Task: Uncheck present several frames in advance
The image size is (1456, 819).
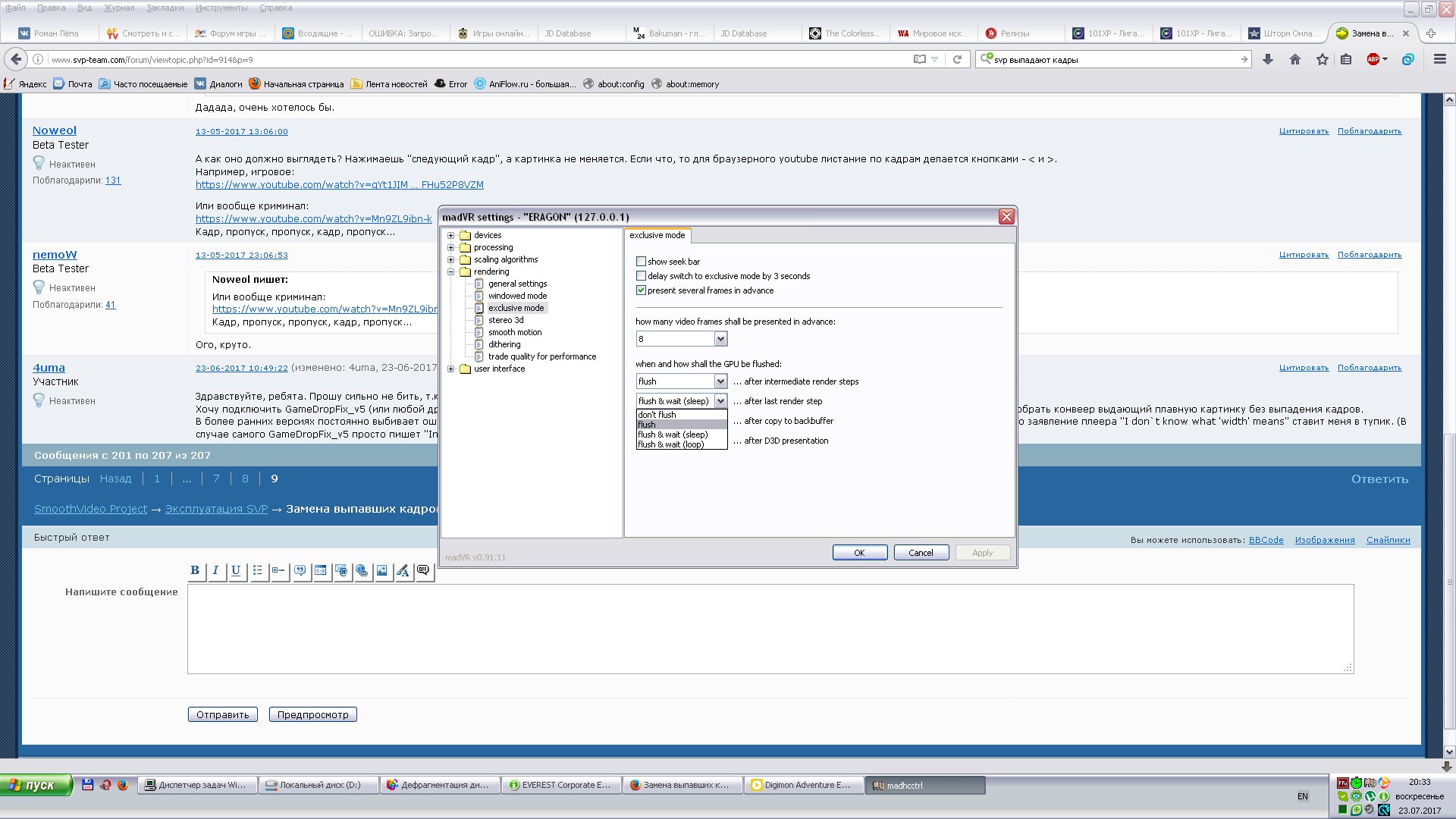Action: (642, 290)
